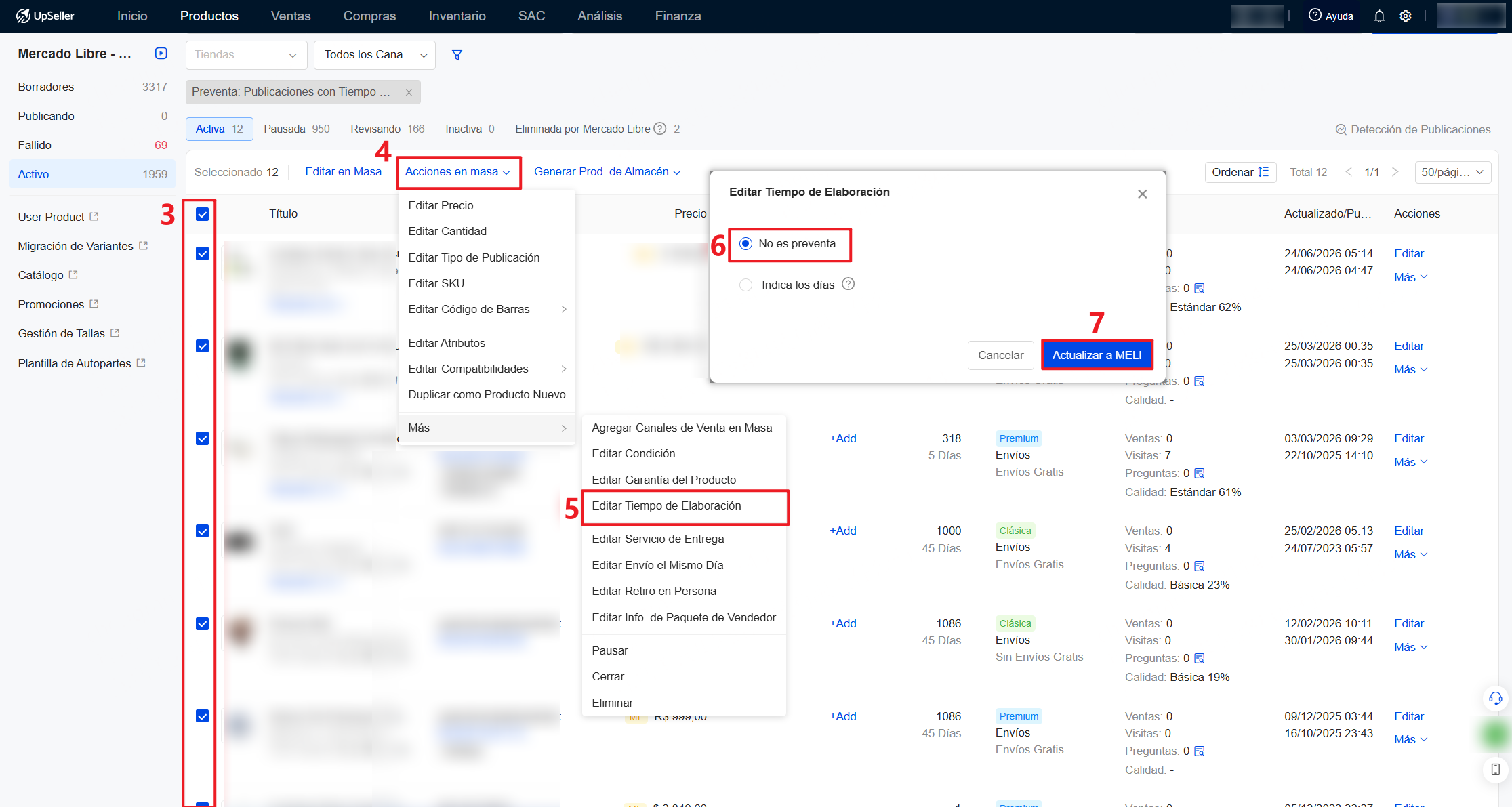Click the help icon beside Indica los días
Screen dimensions: 1512x807
tap(848, 285)
